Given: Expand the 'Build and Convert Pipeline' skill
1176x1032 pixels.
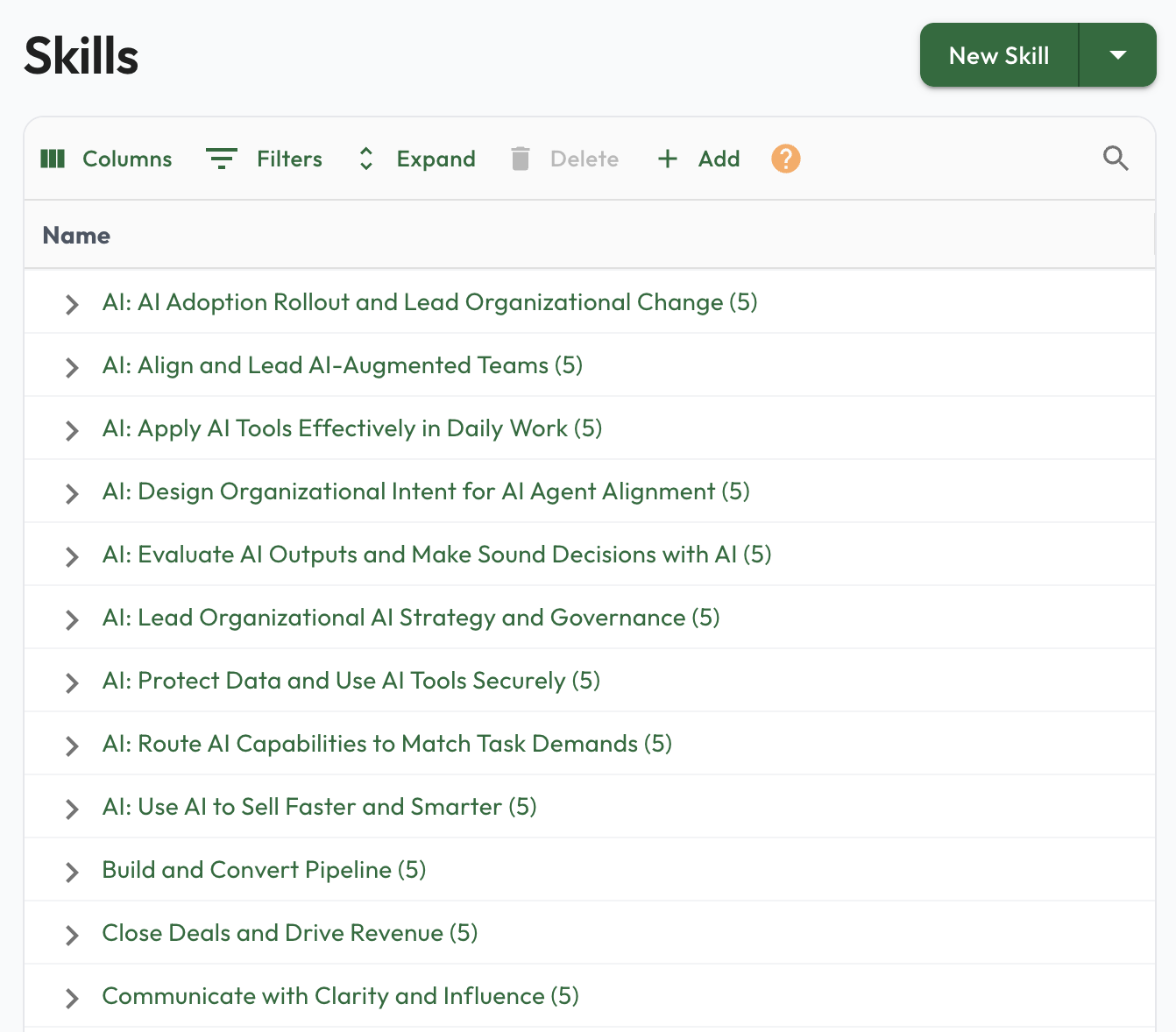Looking at the screenshot, I should coord(72,872).
